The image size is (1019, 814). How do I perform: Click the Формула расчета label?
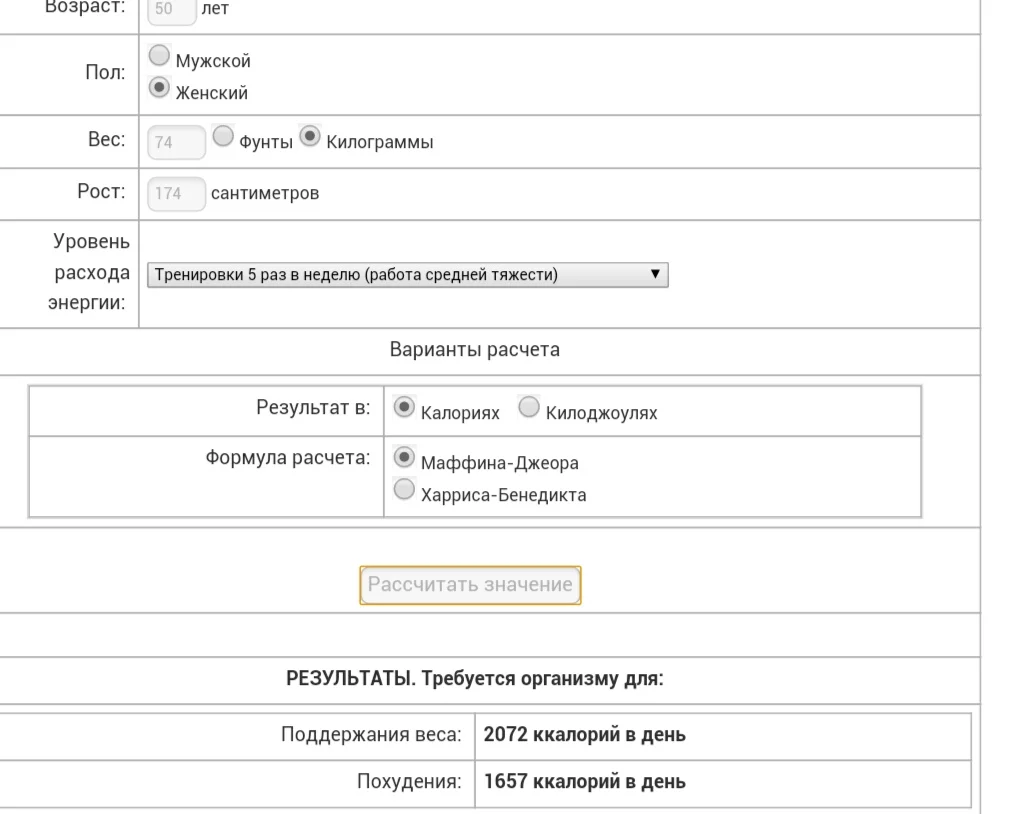[287, 458]
